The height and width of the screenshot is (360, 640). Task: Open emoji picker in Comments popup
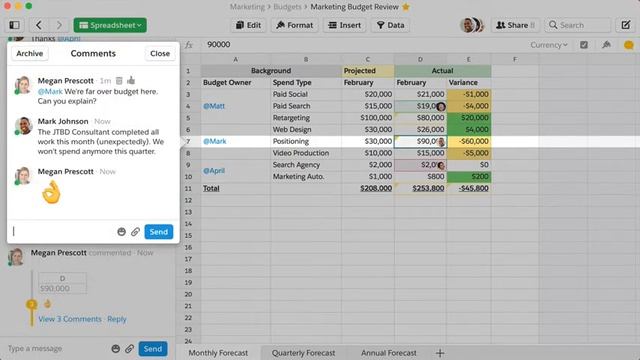[121, 232]
